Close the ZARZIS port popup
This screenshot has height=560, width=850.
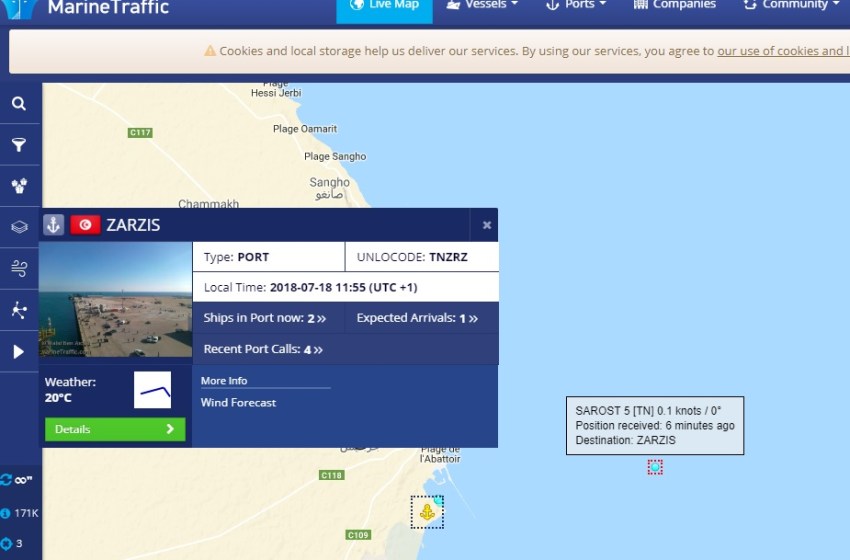tap(487, 225)
